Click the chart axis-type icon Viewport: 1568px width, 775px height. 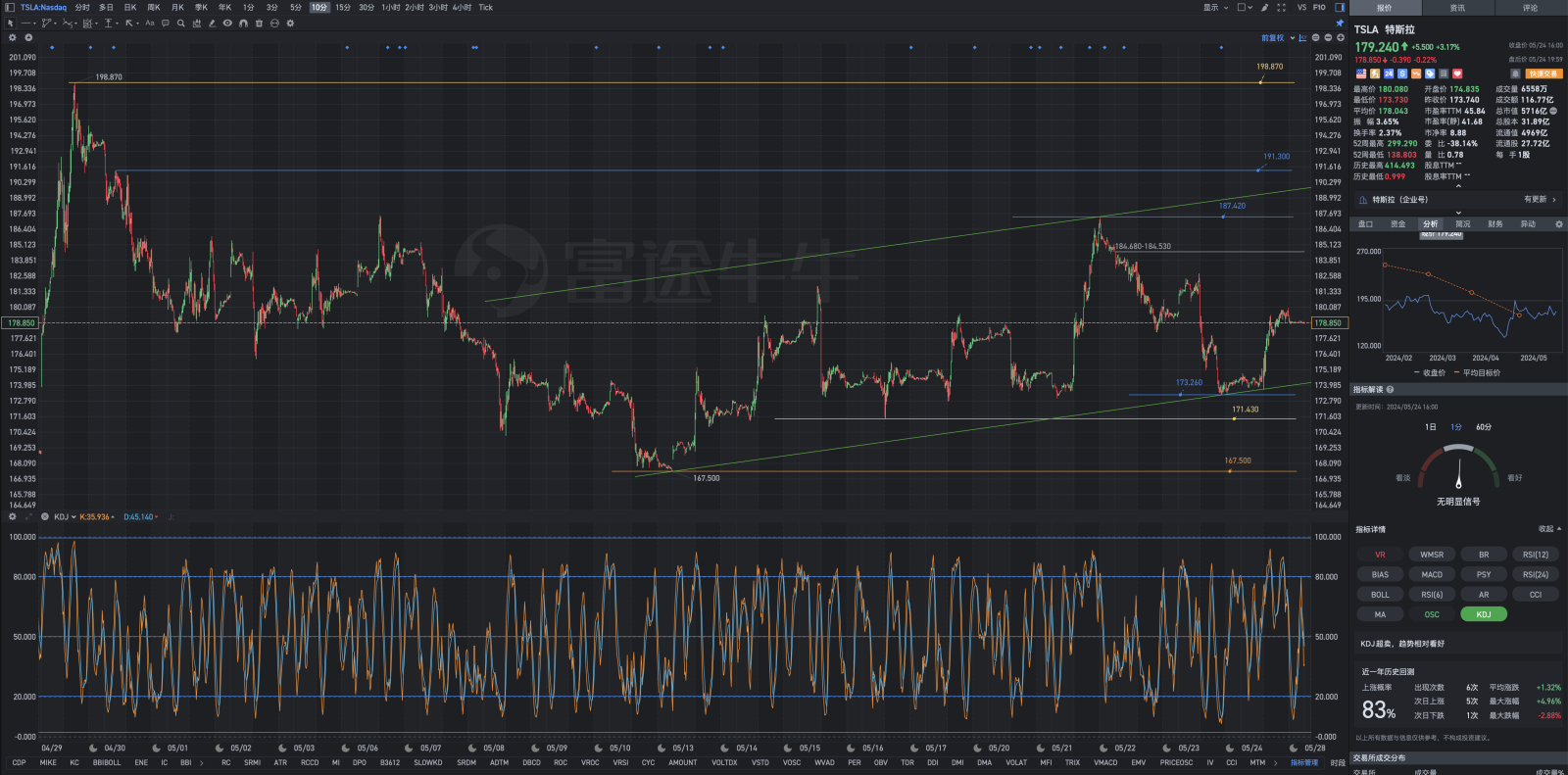click(x=1302, y=37)
